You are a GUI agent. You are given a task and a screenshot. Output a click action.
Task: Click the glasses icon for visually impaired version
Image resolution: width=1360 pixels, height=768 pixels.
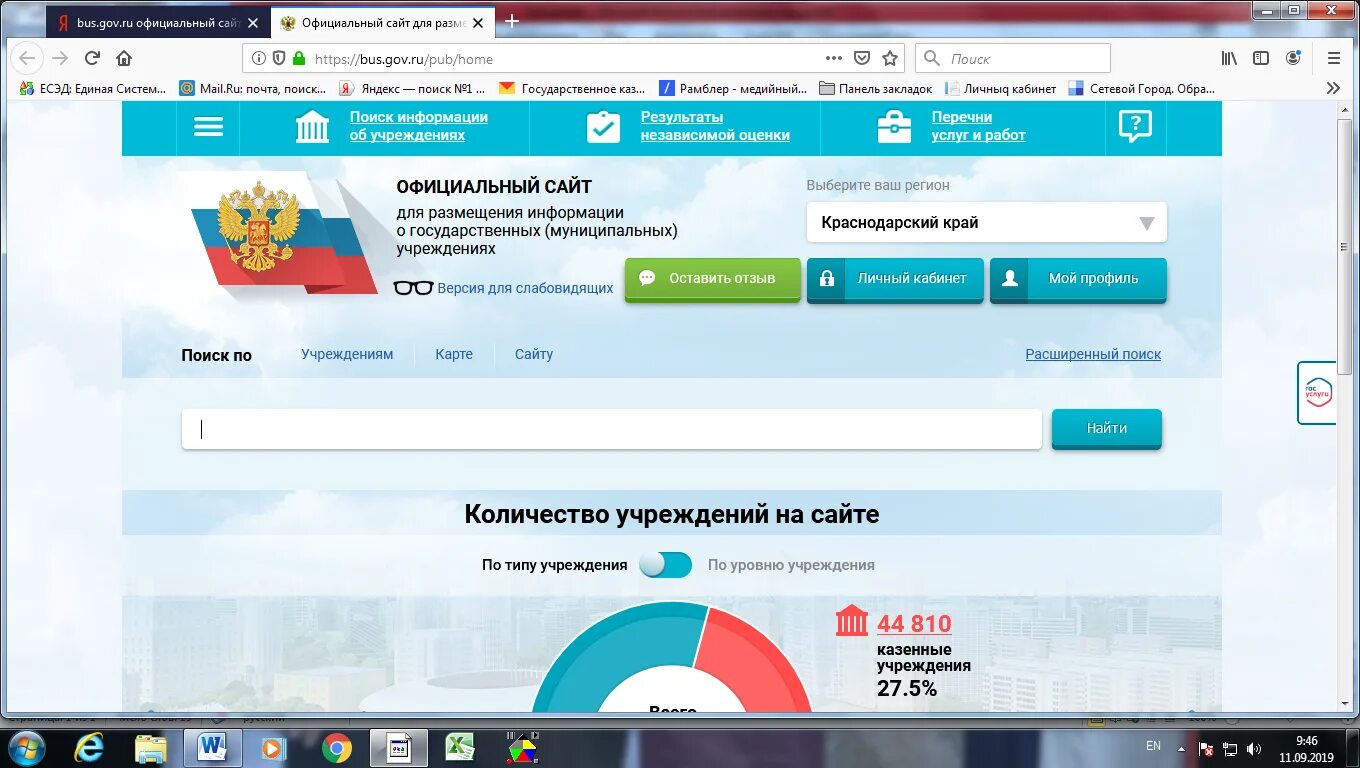click(413, 288)
